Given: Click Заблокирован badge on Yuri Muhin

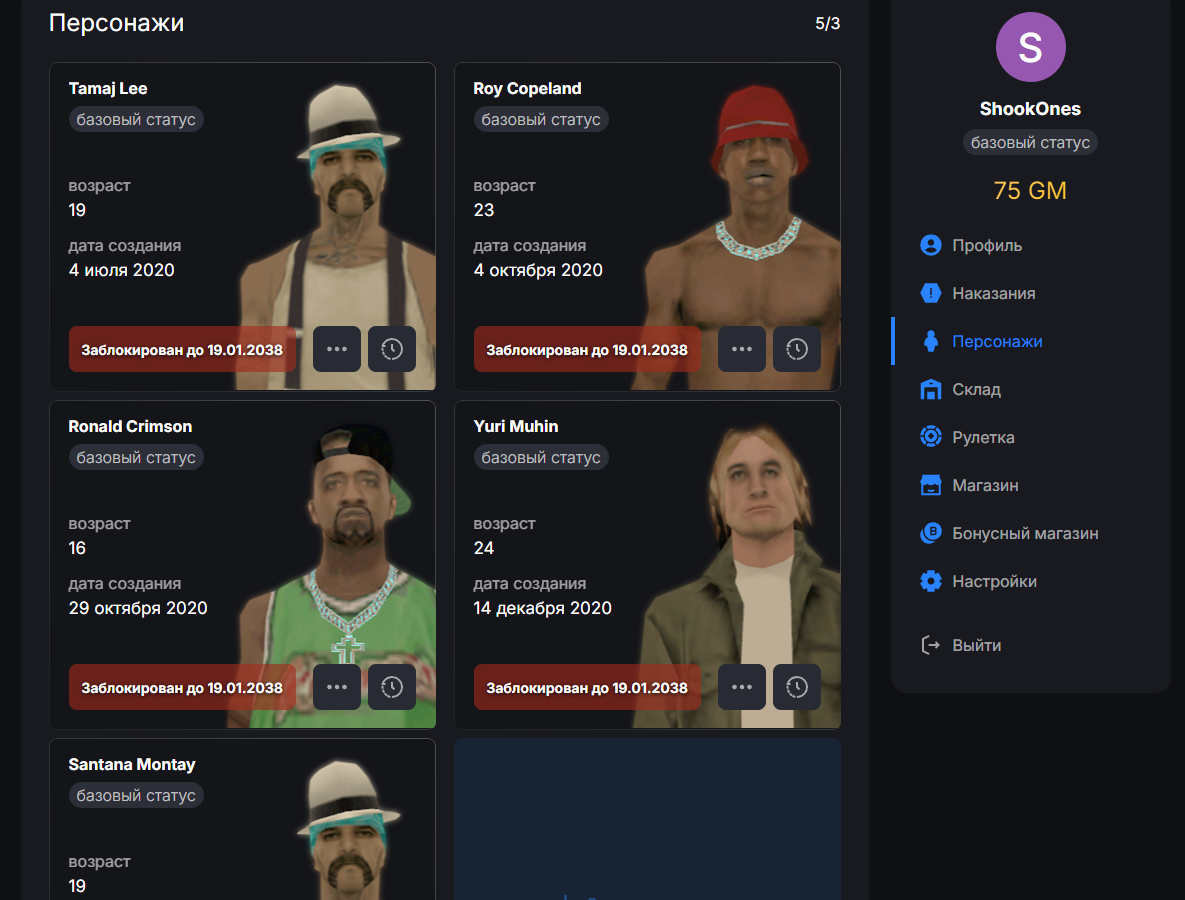Looking at the screenshot, I should [x=587, y=687].
